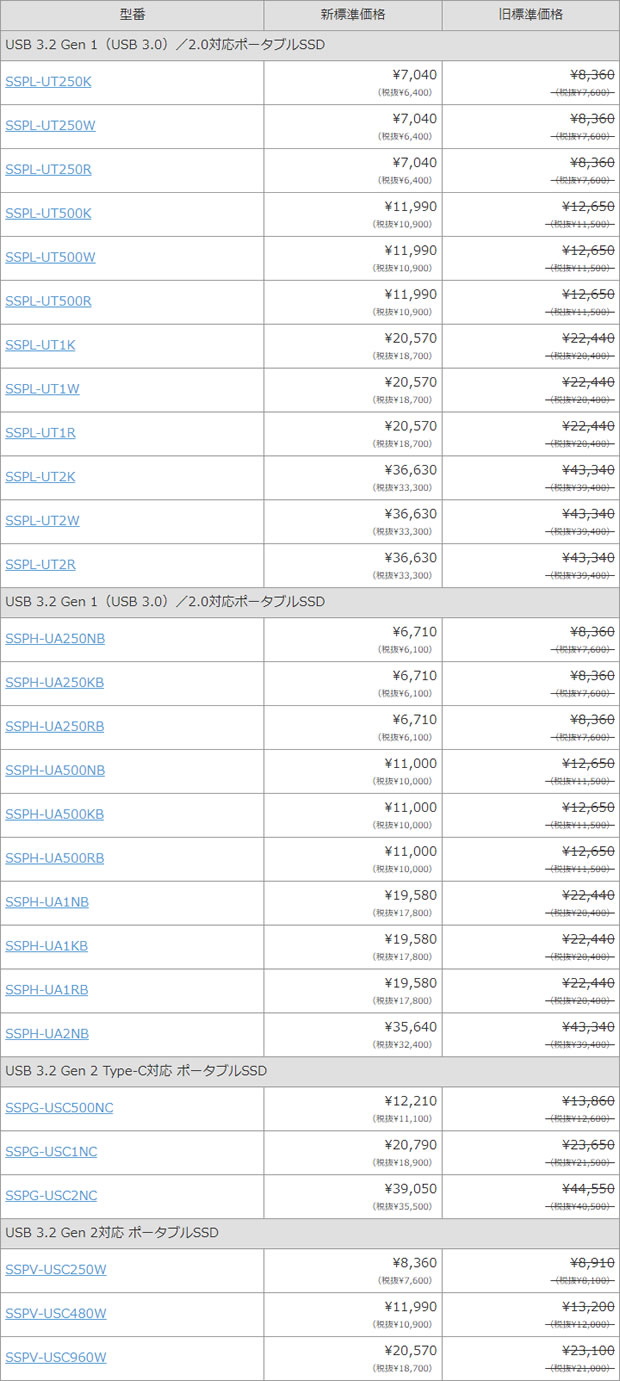Viewport: 620px width, 1381px height.
Task: Open the SSPL-UT1K model link
Action: [x=40, y=345]
